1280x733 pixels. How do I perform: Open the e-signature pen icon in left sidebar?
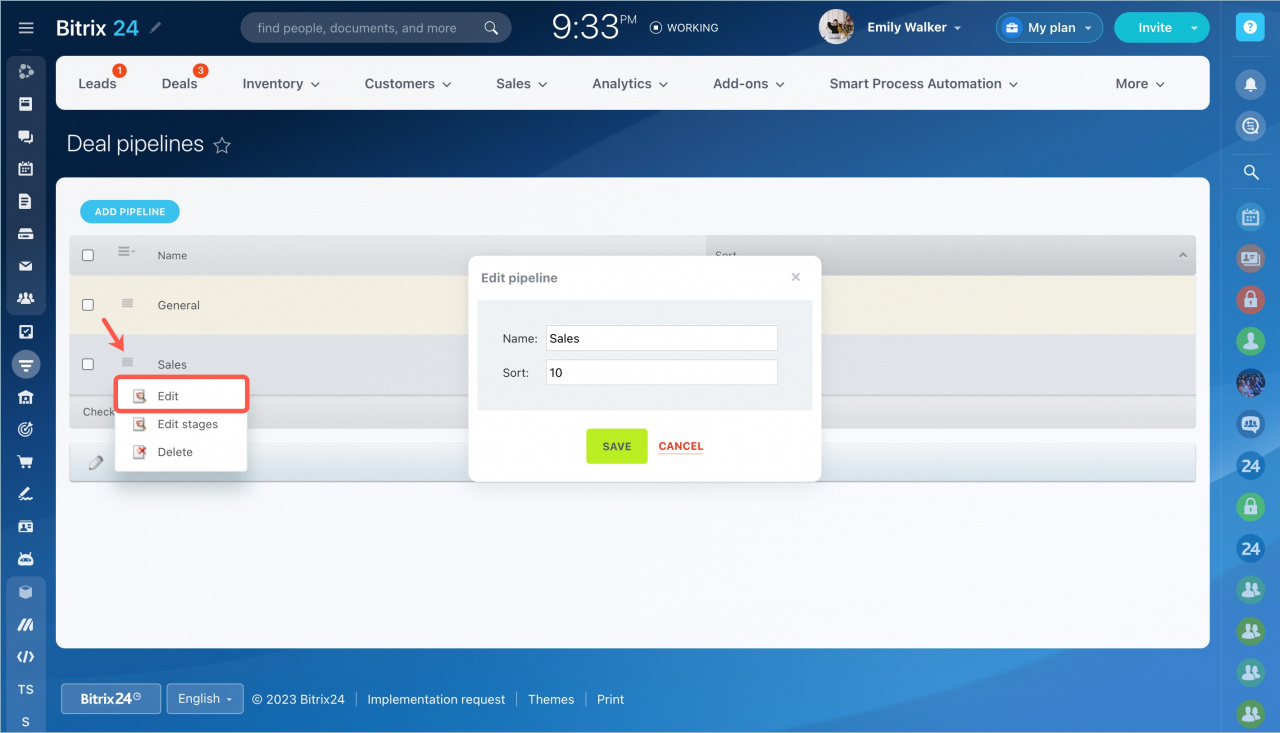pyautogui.click(x=26, y=494)
